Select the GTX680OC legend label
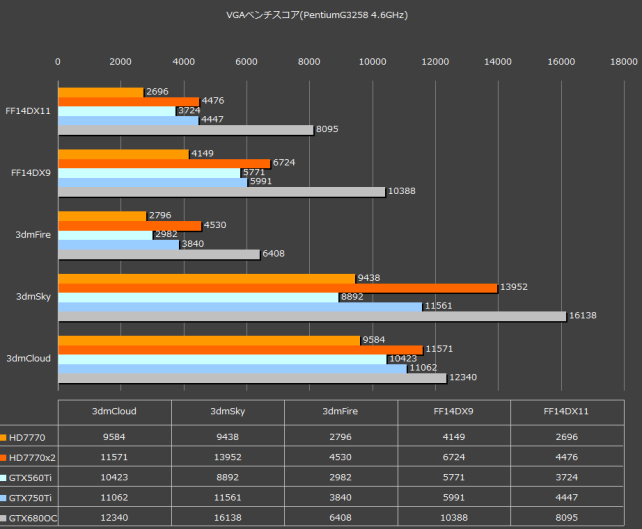 pos(33,518)
